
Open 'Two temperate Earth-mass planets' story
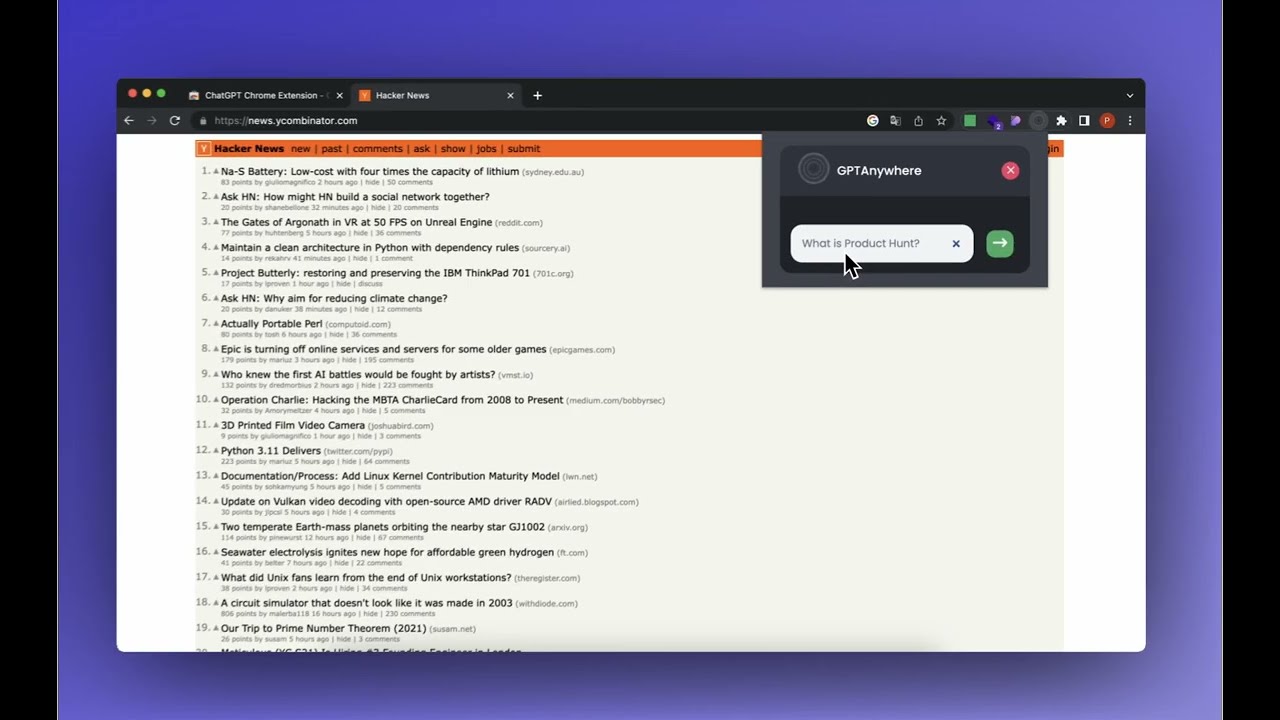(x=383, y=527)
